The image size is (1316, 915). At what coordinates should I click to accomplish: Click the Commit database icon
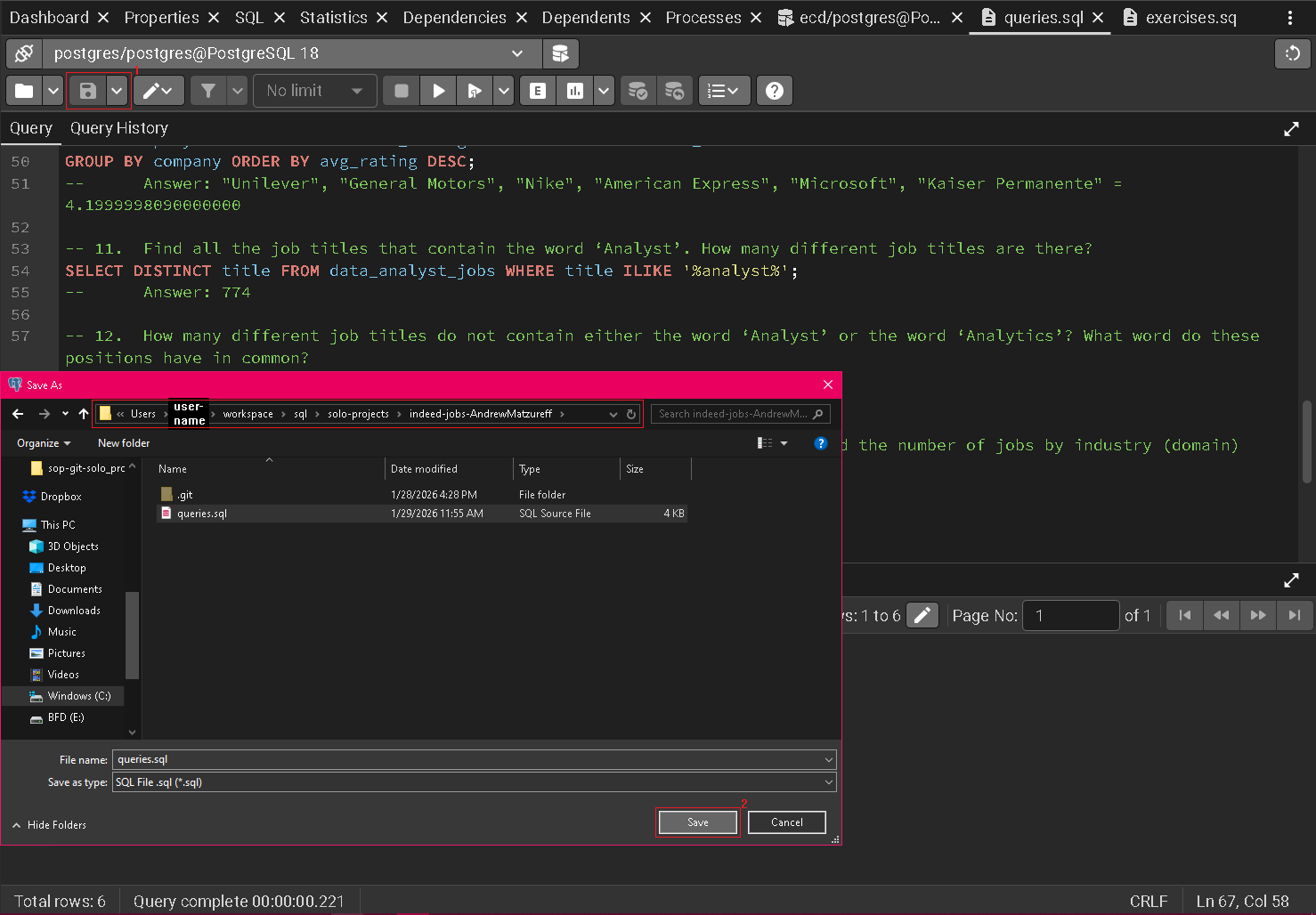click(638, 91)
